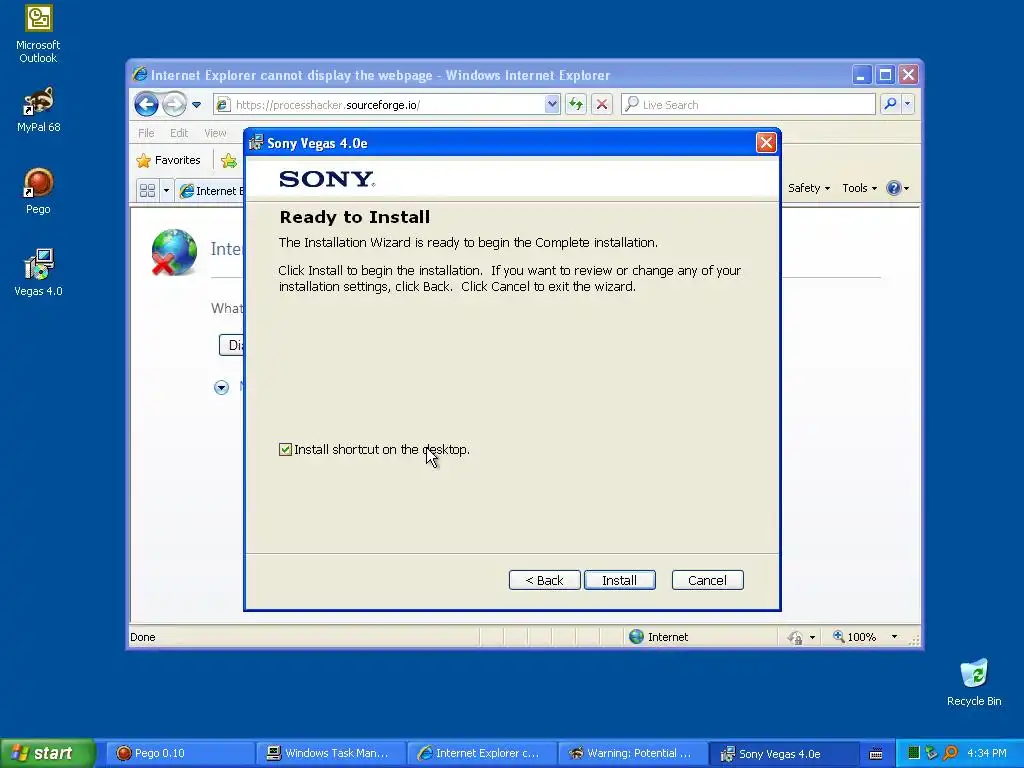Open the Tools dropdown in the command bar
Screen dimensions: 1024x768
[x=859, y=188]
